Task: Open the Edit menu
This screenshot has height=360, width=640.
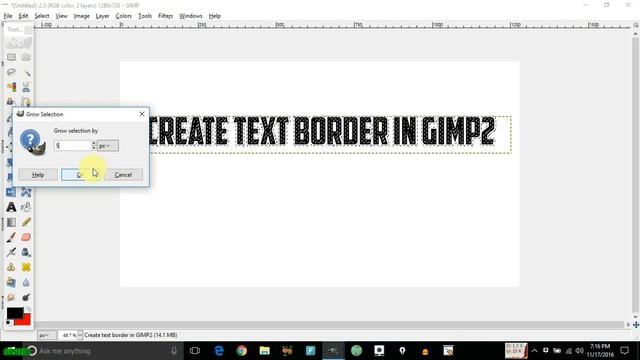Action: click(23, 16)
